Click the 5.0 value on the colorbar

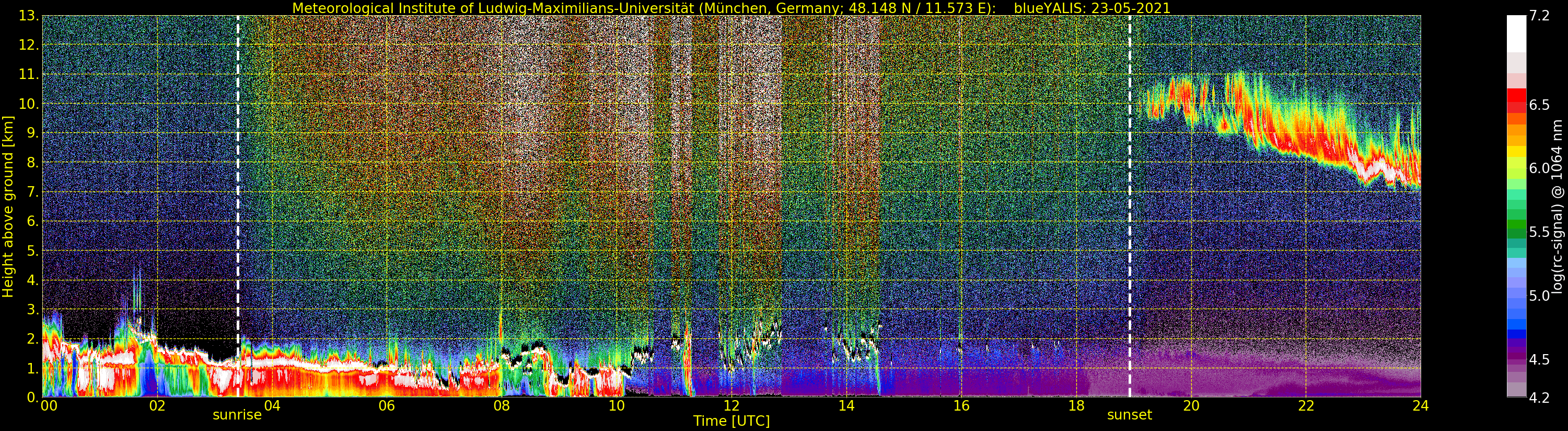tap(1539, 296)
